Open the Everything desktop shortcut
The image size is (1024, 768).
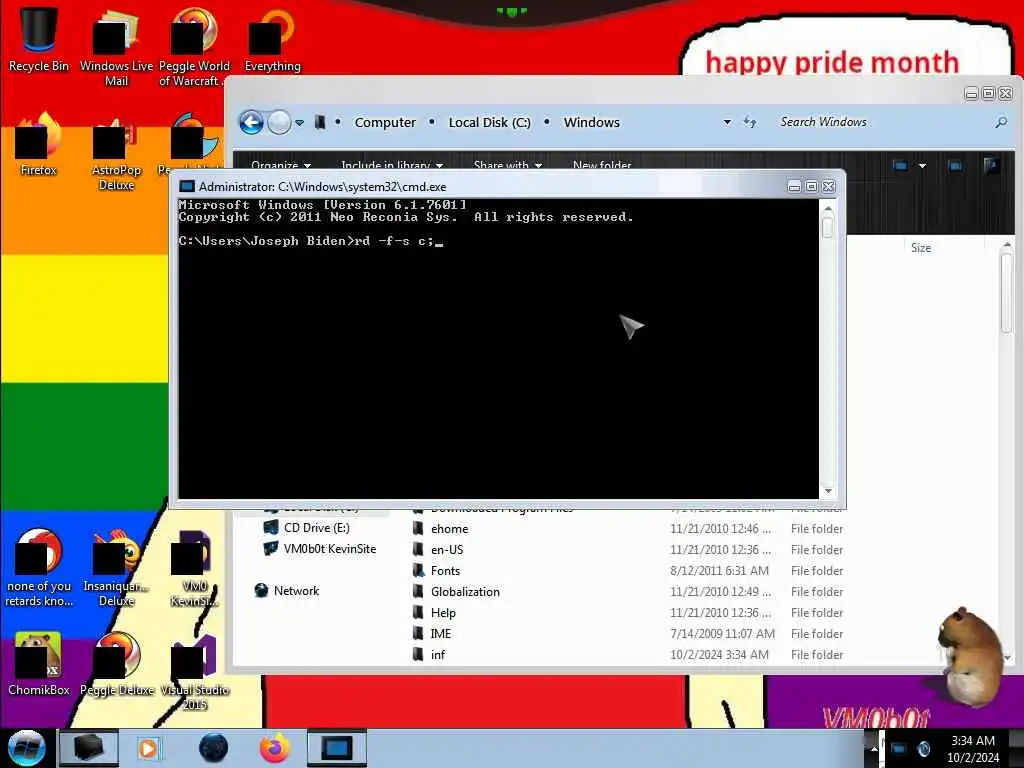point(272,40)
